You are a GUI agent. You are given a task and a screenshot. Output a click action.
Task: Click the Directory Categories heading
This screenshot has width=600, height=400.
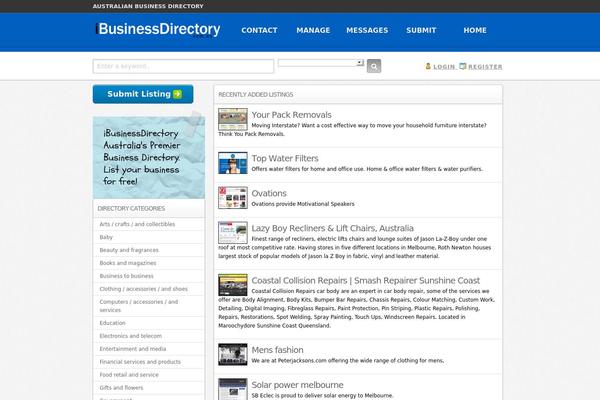(x=131, y=209)
